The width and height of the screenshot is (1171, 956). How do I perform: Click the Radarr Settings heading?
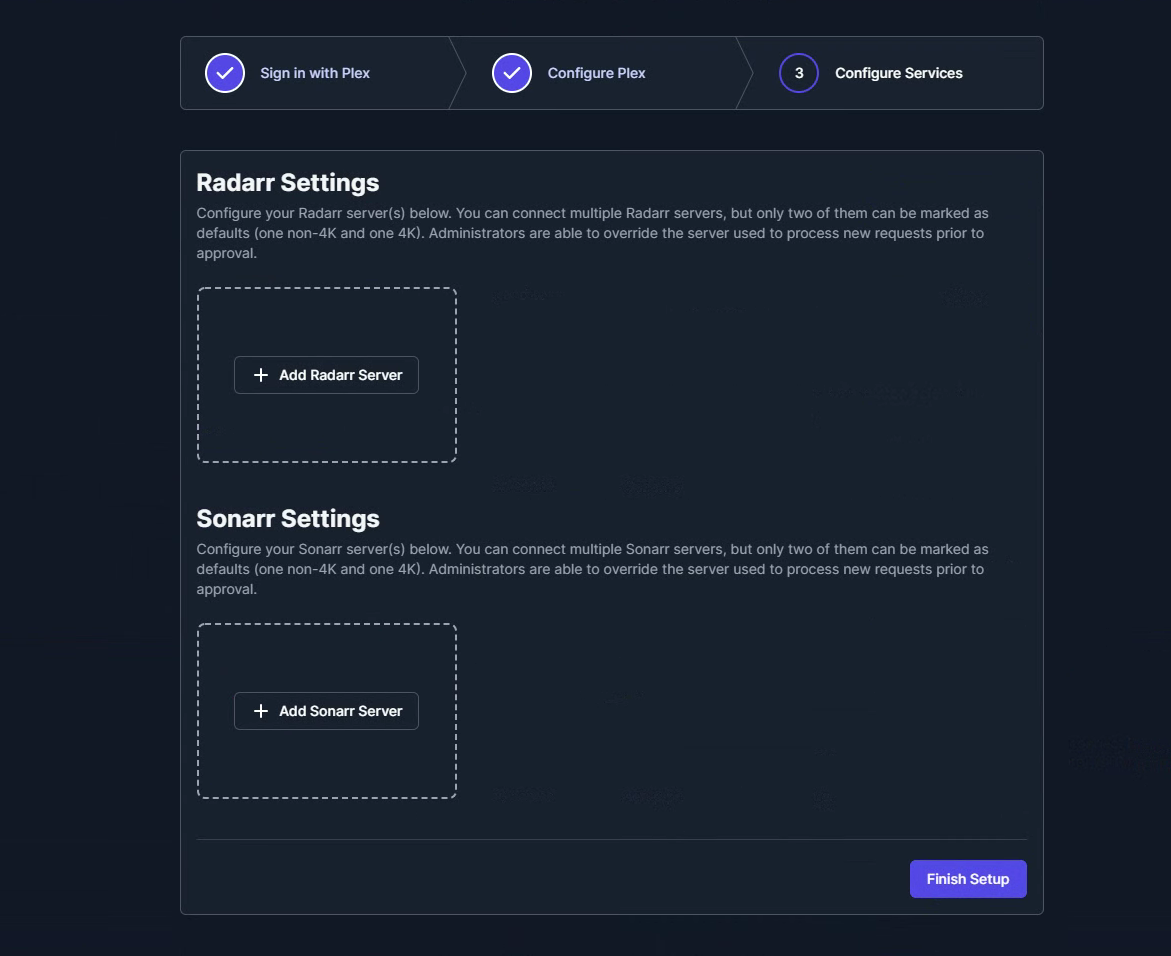pos(288,183)
